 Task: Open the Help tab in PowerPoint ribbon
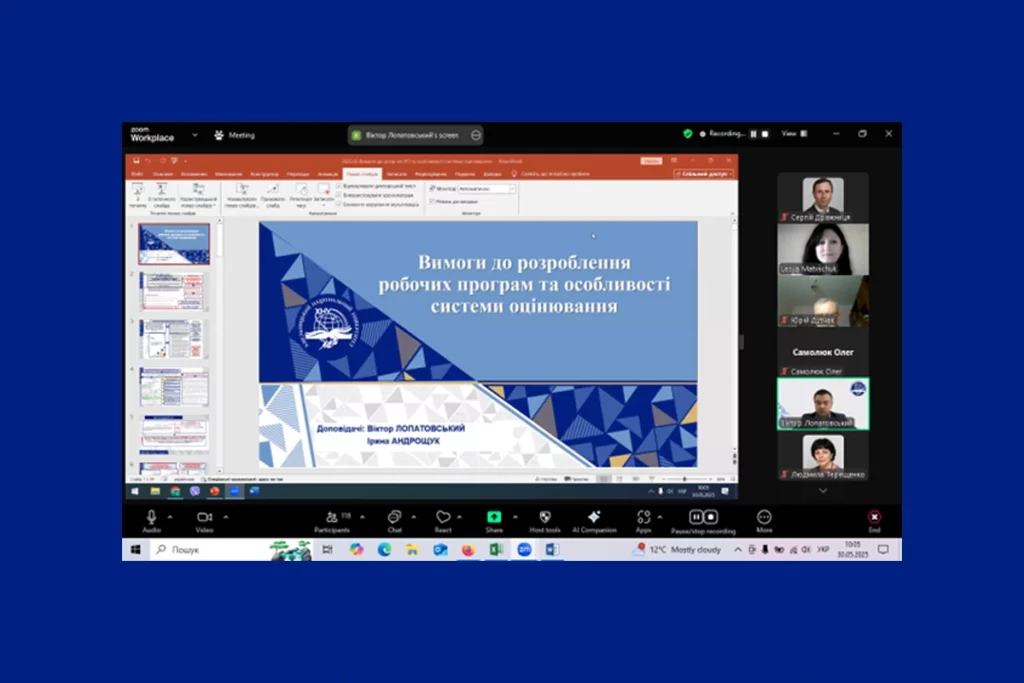click(492, 174)
